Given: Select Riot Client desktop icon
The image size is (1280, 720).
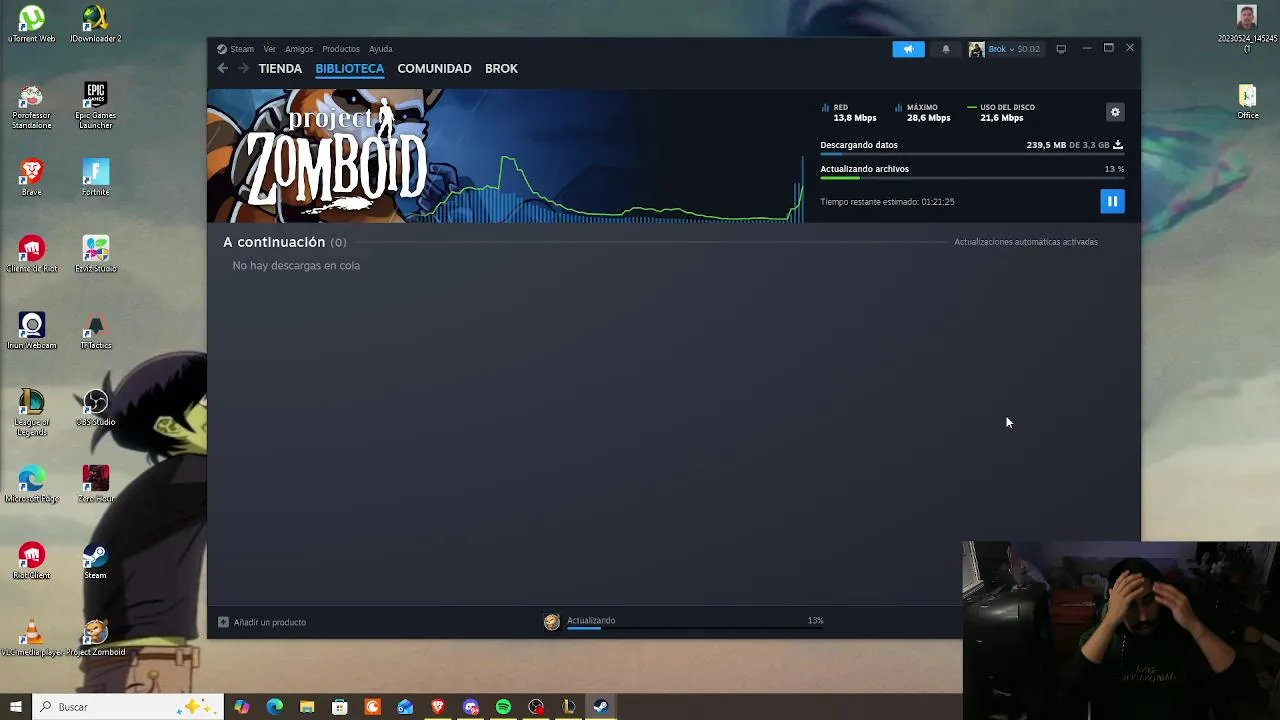Looking at the screenshot, I should [x=31, y=562].
